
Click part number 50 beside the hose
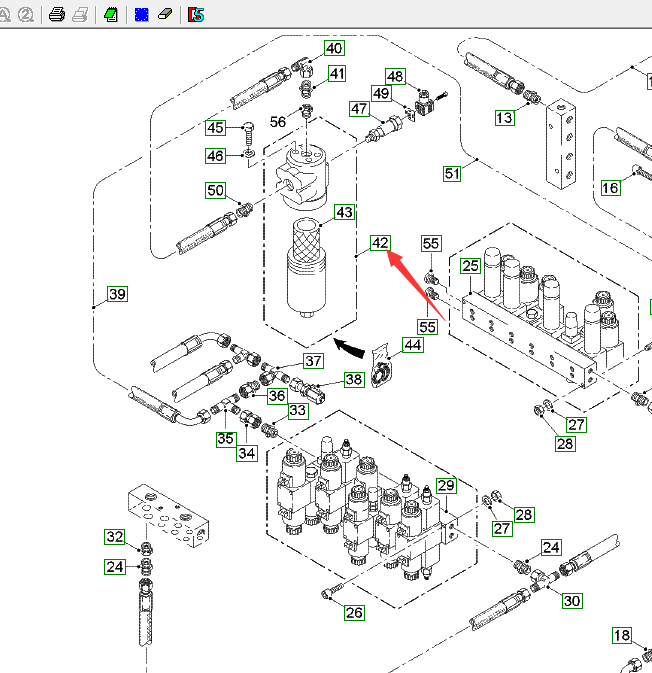(x=216, y=191)
